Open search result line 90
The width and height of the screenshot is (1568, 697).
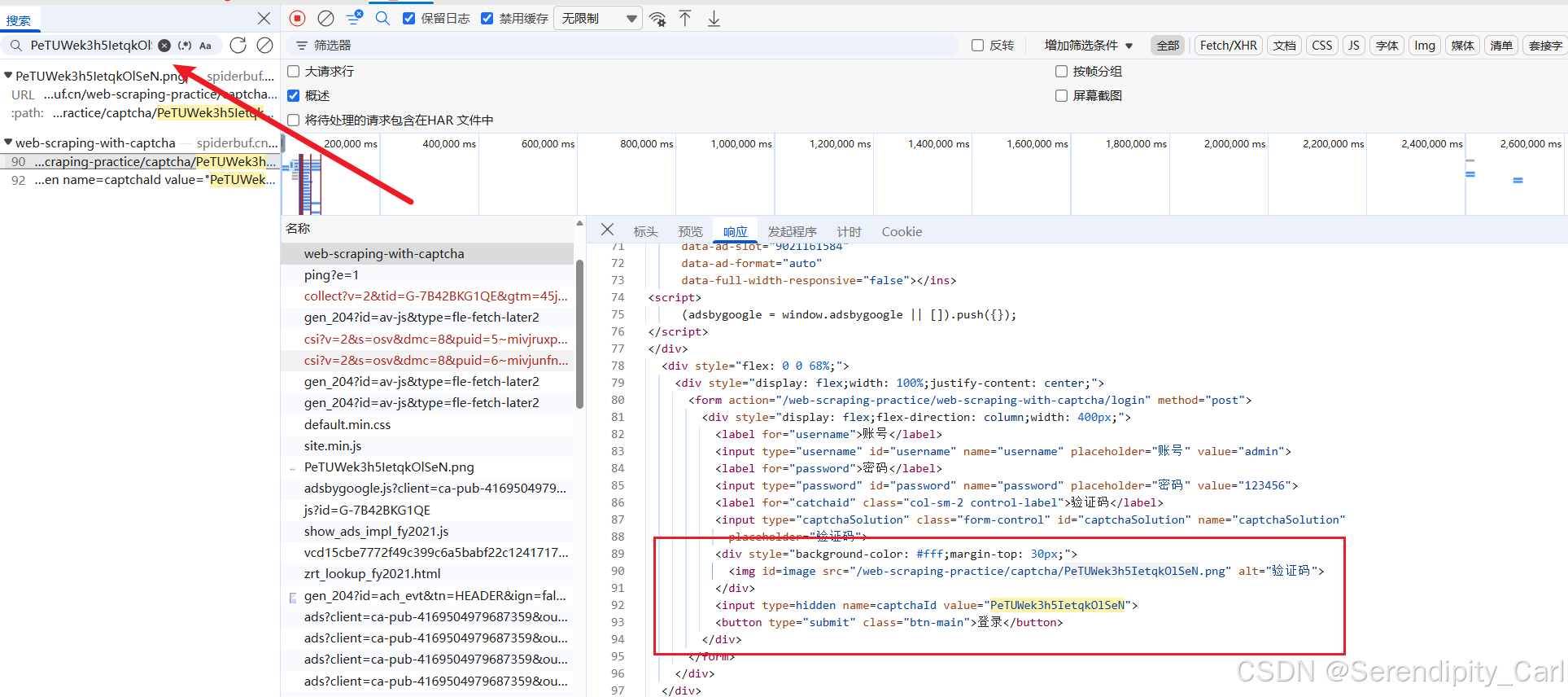(x=140, y=162)
